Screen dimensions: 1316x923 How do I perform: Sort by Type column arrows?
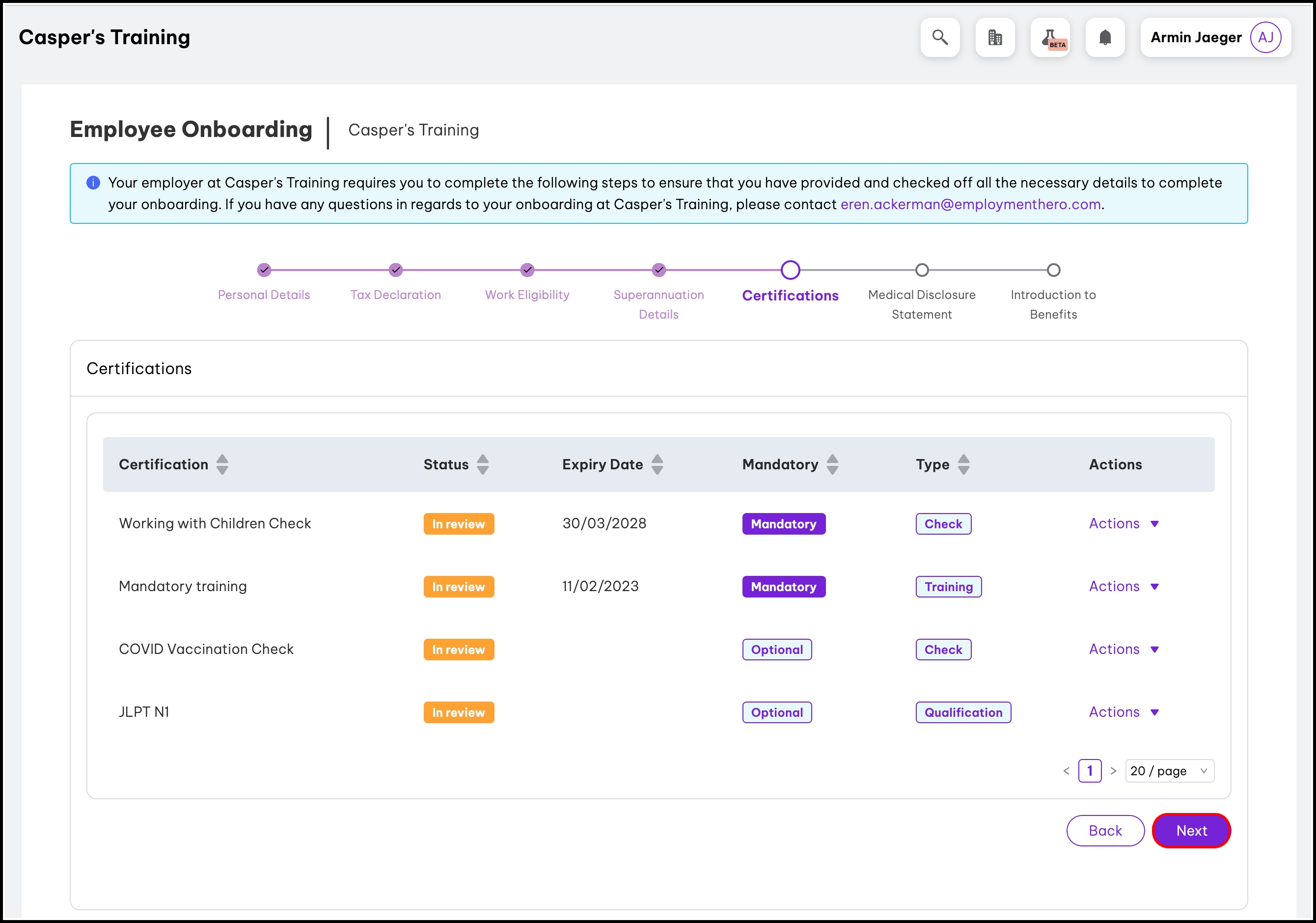(x=963, y=464)
